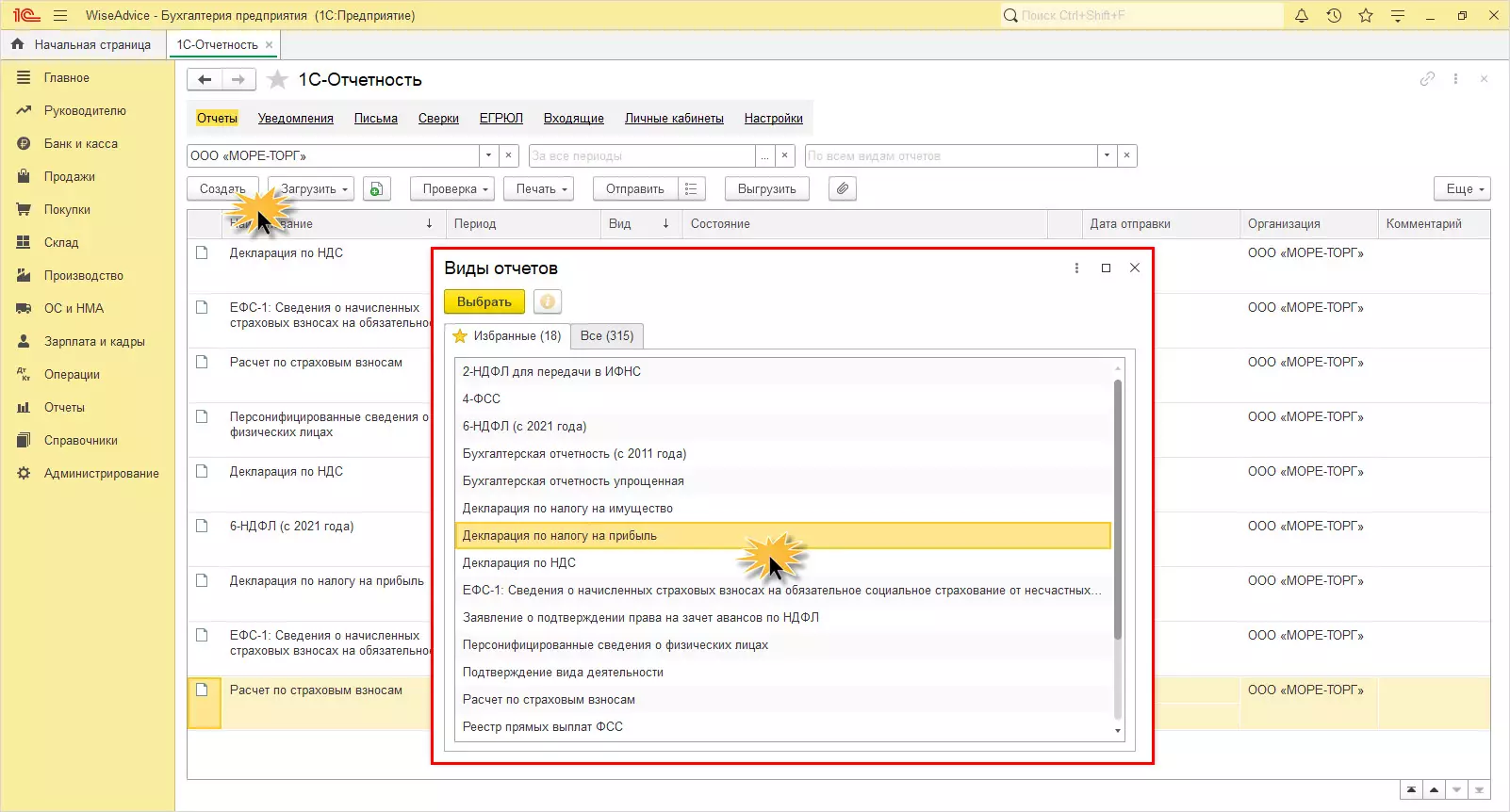Viewport: 1510px width, 812px height.
Task: Click the period filter input field
Action: [641, 156]
